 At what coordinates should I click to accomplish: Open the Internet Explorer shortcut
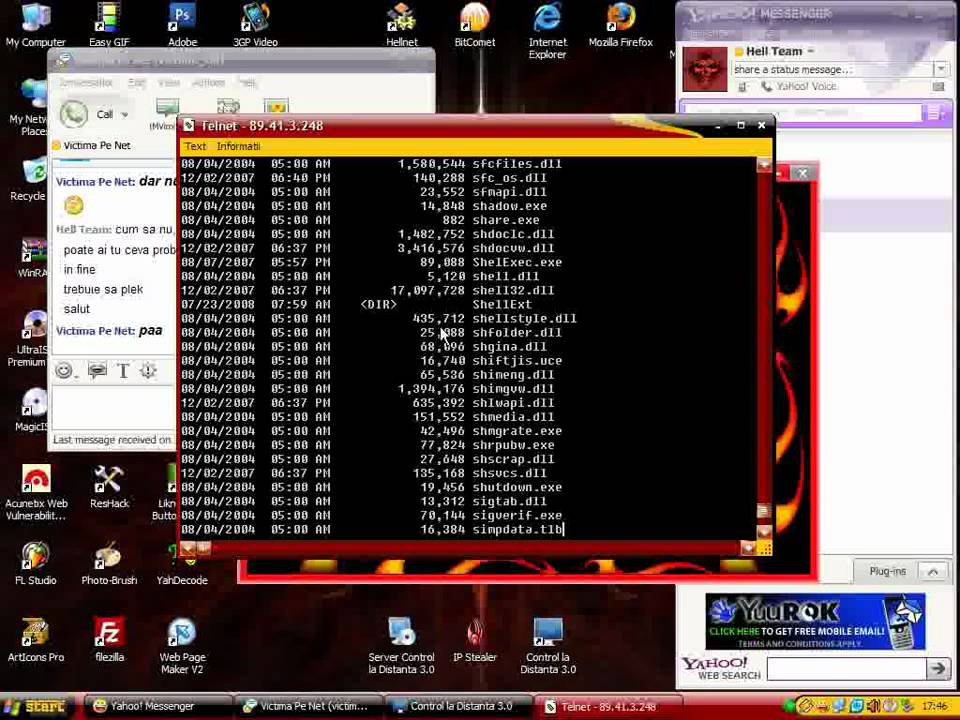coord(547,31)
